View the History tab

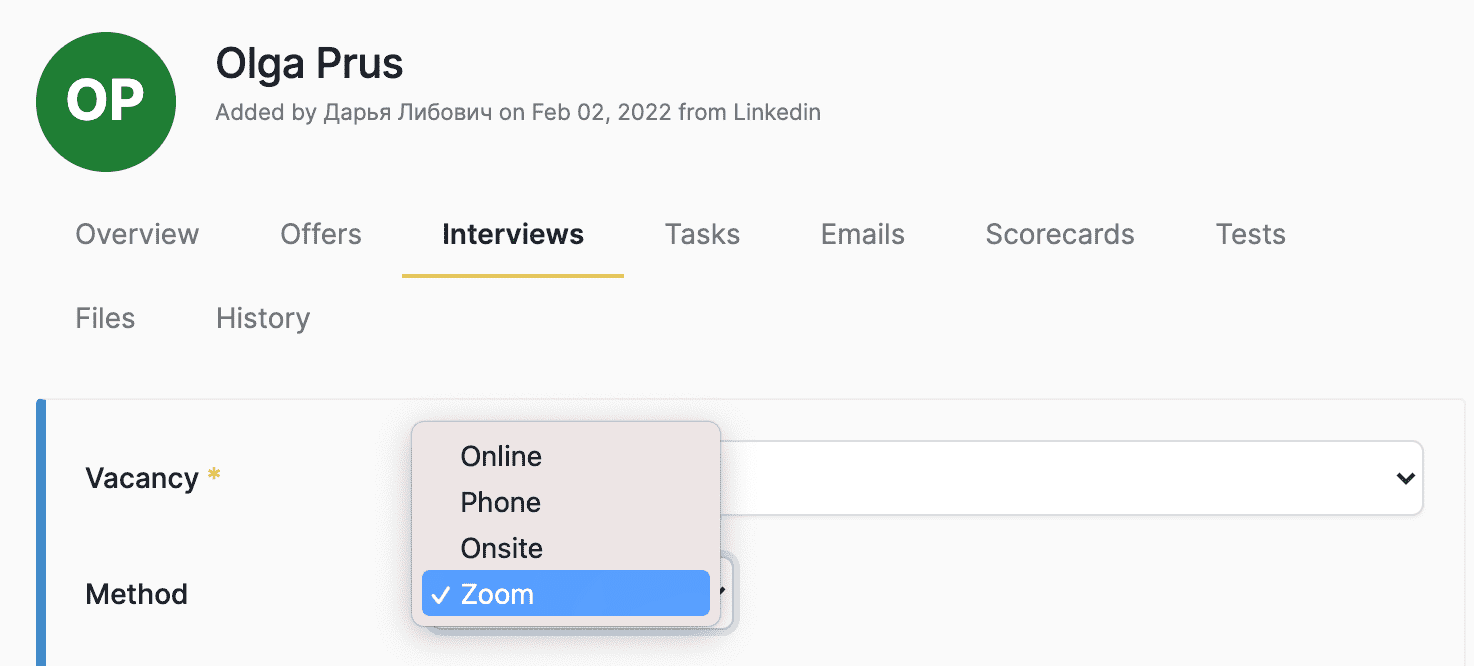coord(263,318)
